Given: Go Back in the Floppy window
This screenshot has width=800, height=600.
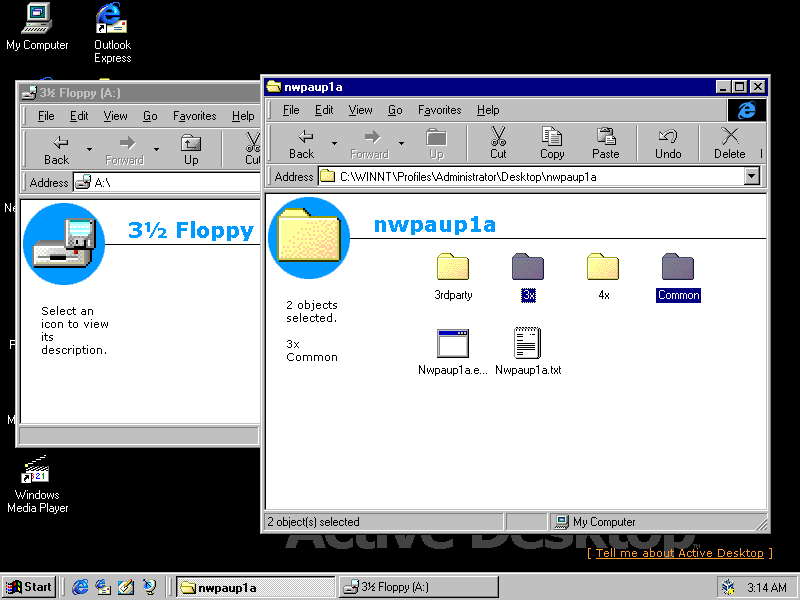Looking at the screenshot, I should 56,149.
